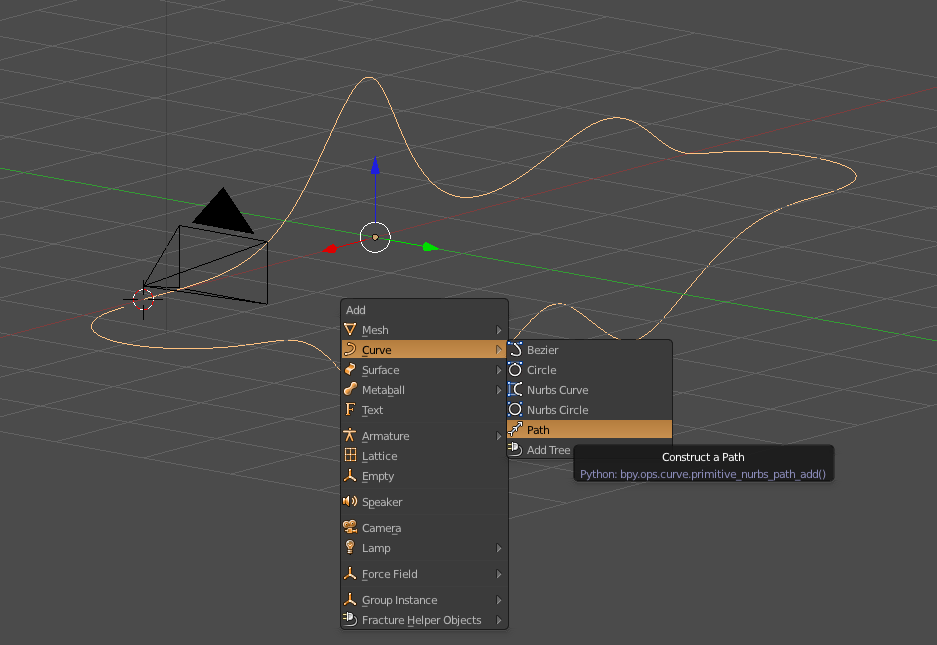Click the 'Construct a Path' tooltip text
Image resolution: width=937 pixels, height=645 pixels.
(x=703, y=457)
